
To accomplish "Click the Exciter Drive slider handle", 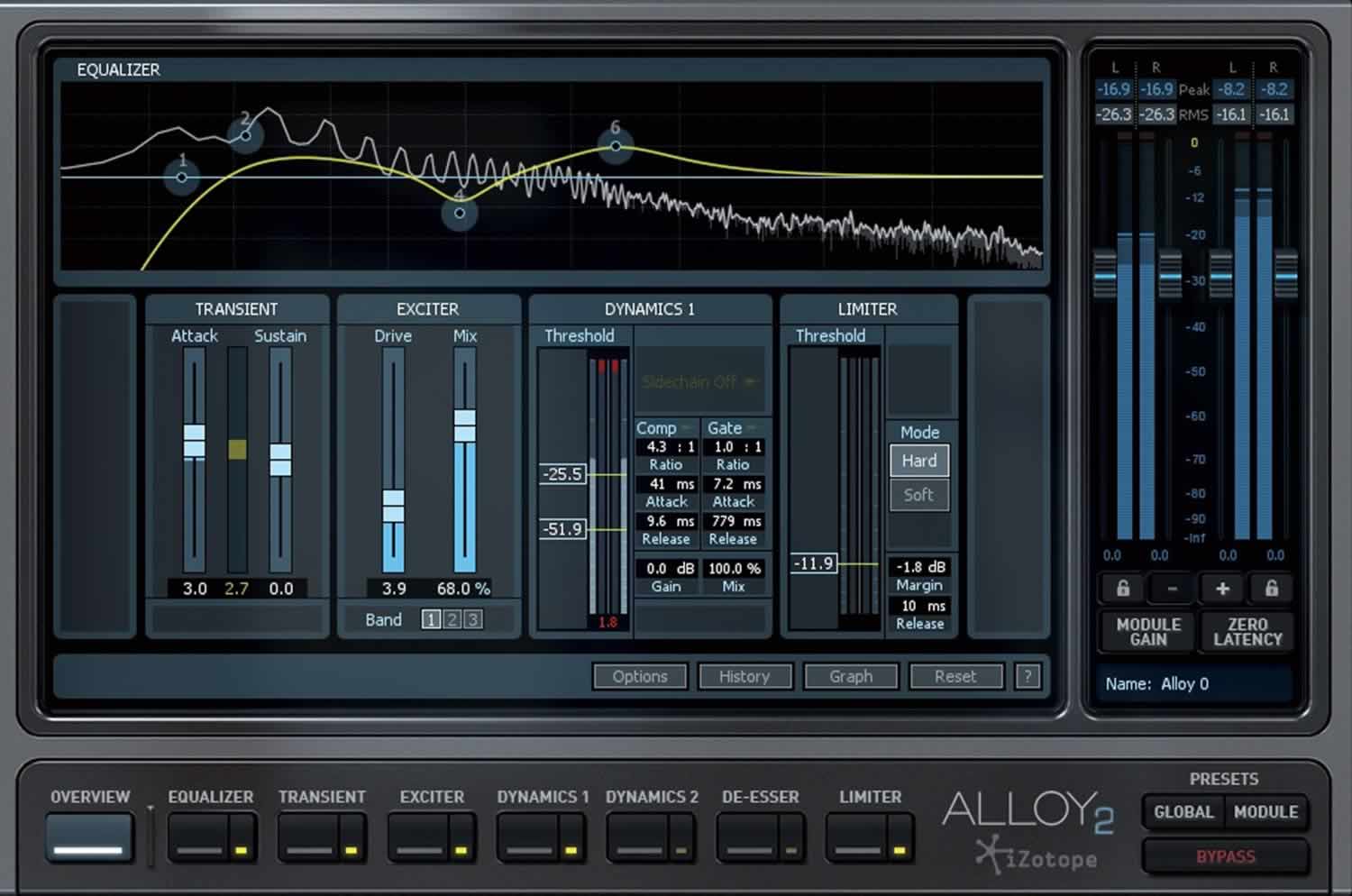I will (393, 506).
